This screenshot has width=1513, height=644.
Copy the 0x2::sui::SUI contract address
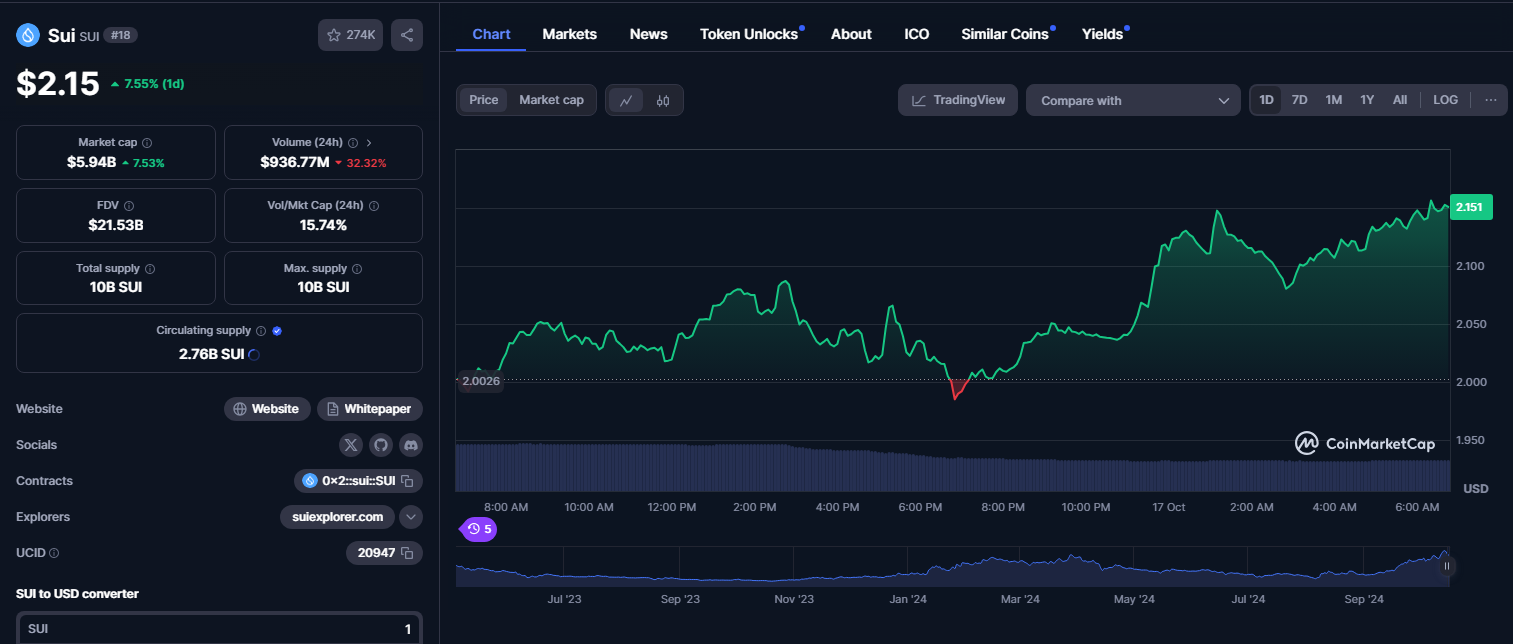(408, 481)
